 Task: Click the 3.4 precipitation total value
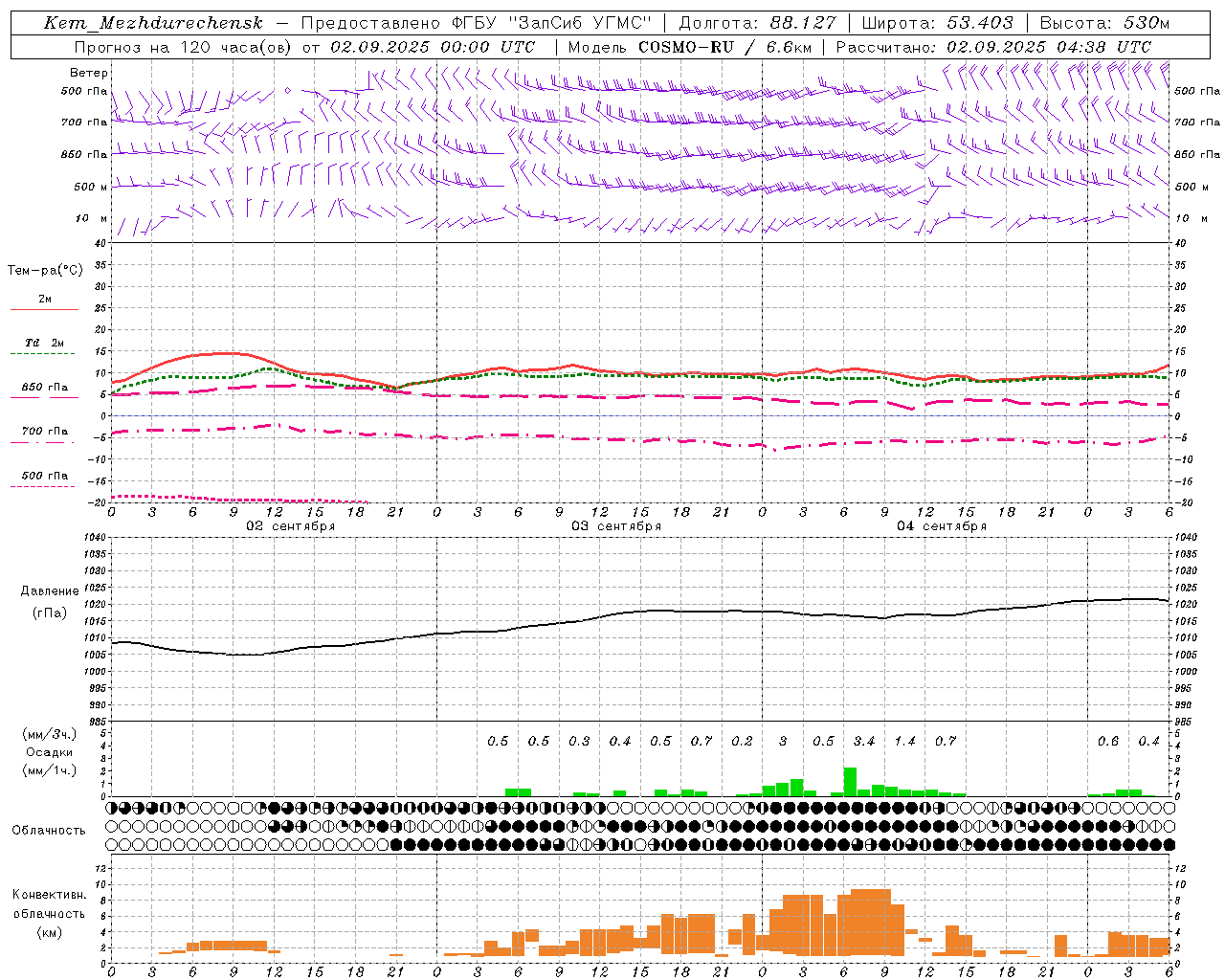(864, 742)
